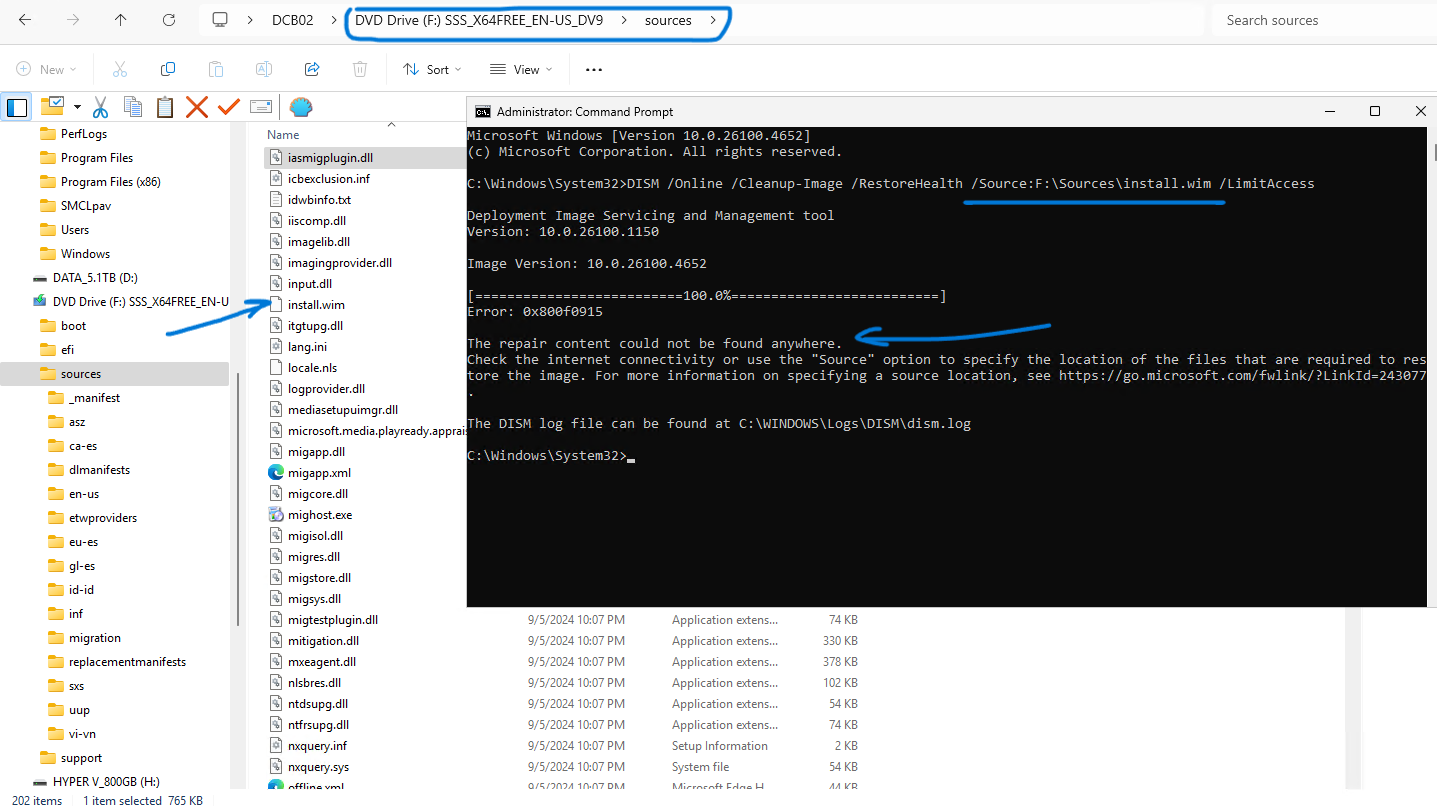Expand the chevron after sources in breadcrumb

(713, 20)
